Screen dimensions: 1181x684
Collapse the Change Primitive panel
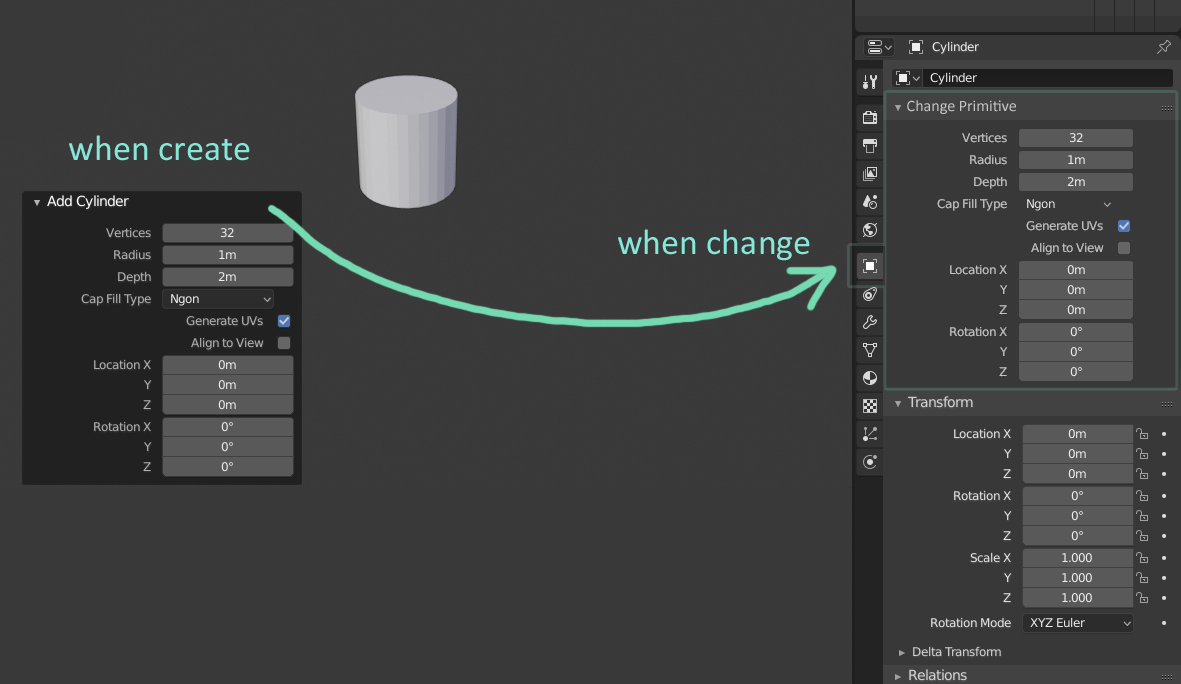tap(898, 107)
